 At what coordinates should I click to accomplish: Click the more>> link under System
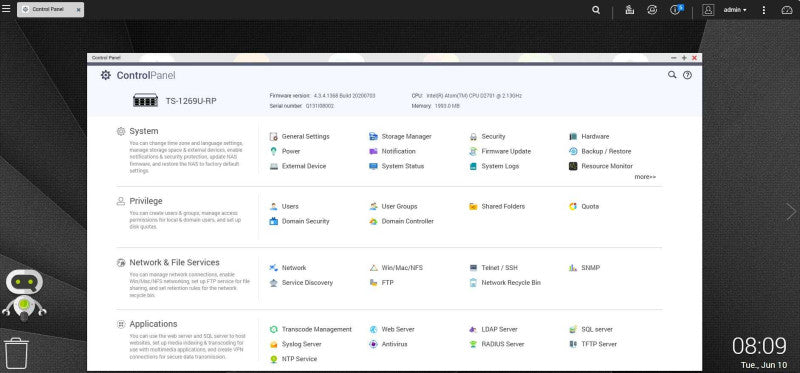(645, 177)
